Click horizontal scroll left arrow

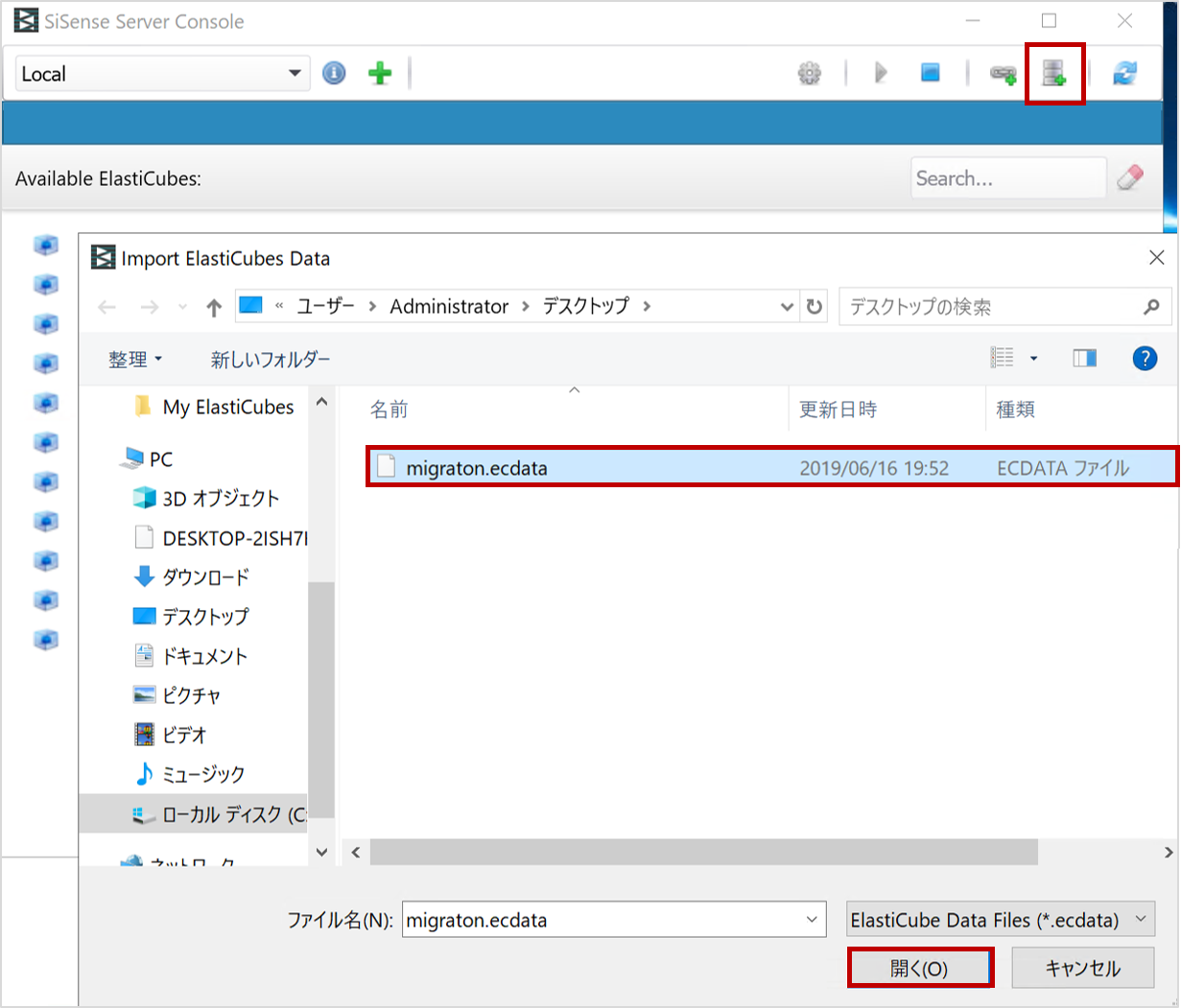(356, 852)
